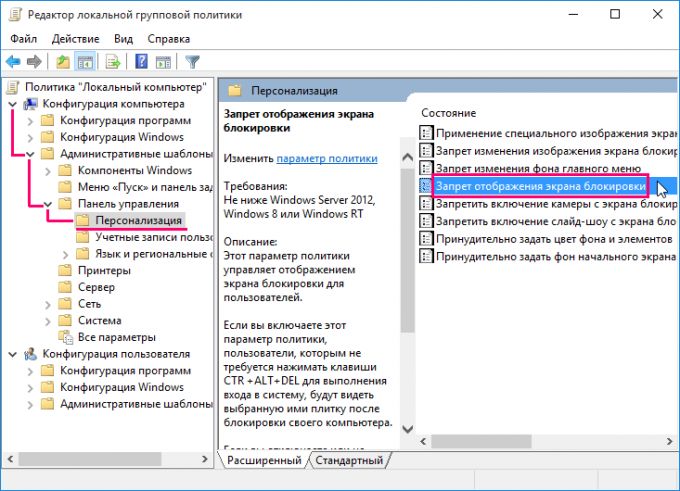Click the Filter funnel toolbar icon
The width and height of the screenshot is (680, 491).
(x=192, y=62)
